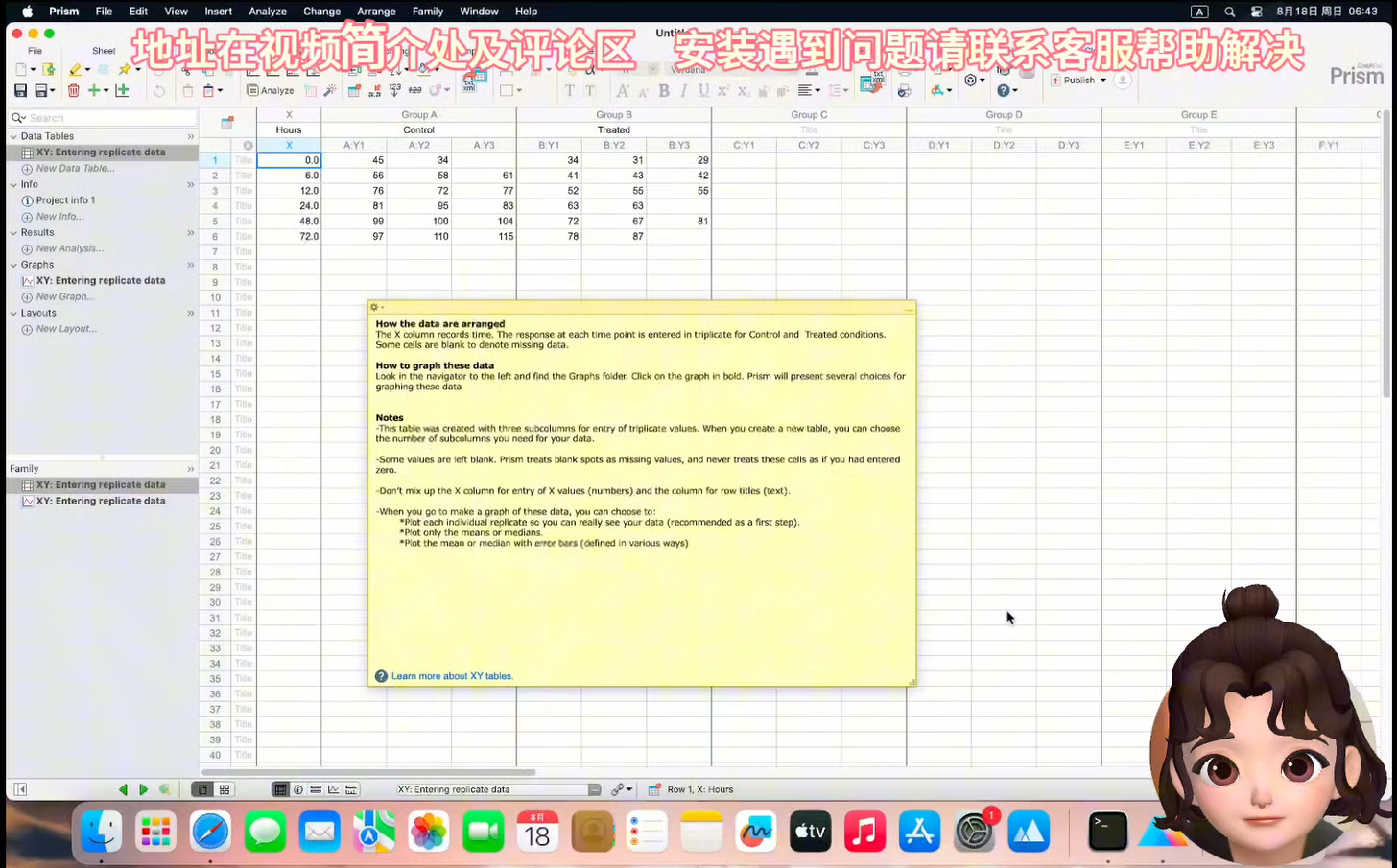
Task: Select the Control group title cell
Action: [418, 129]
